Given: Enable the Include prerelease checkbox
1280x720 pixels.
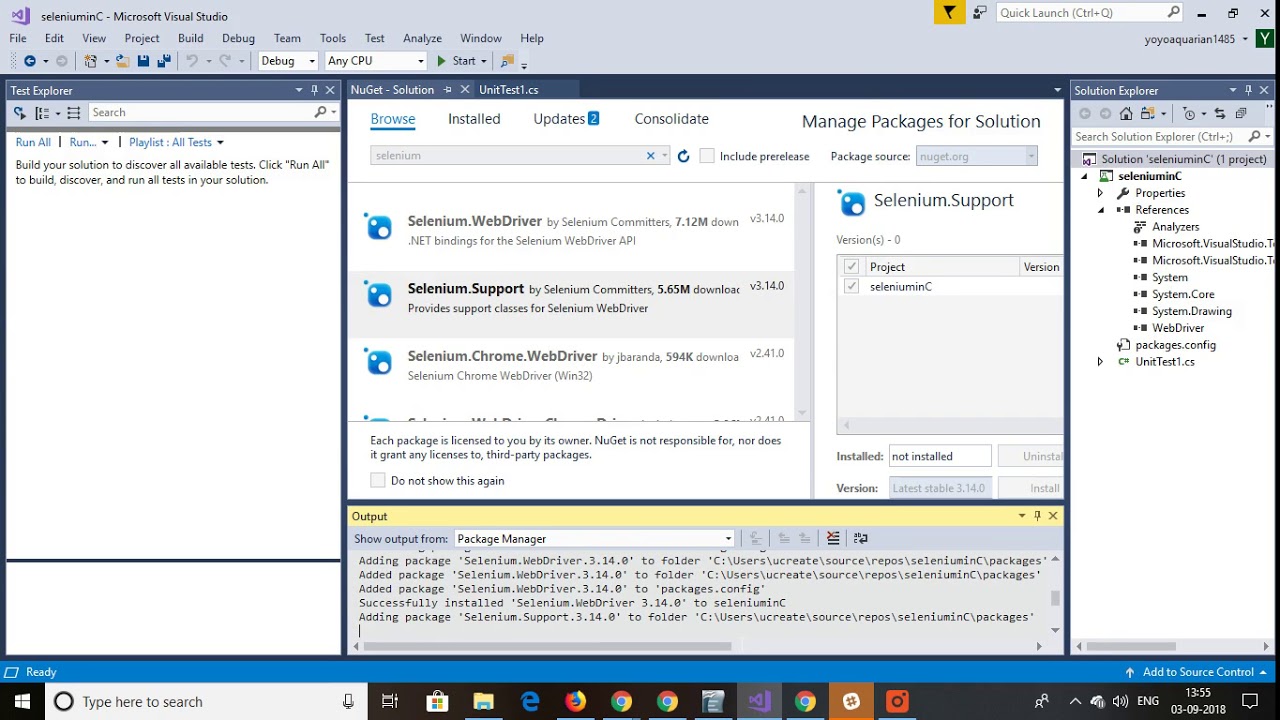Looking at the screenshot, I should click(707, 156).
